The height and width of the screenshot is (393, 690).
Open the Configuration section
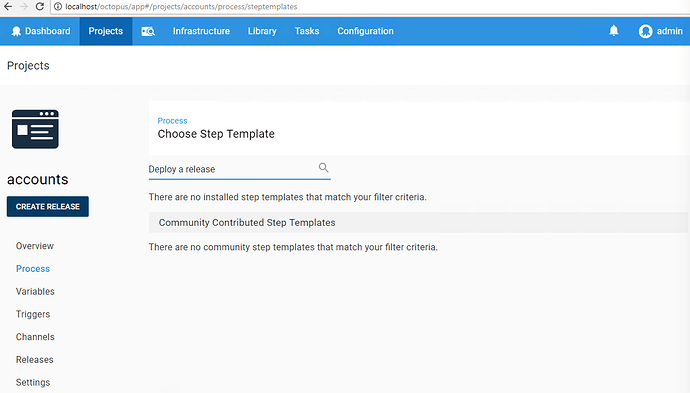(x=365, y=31)
